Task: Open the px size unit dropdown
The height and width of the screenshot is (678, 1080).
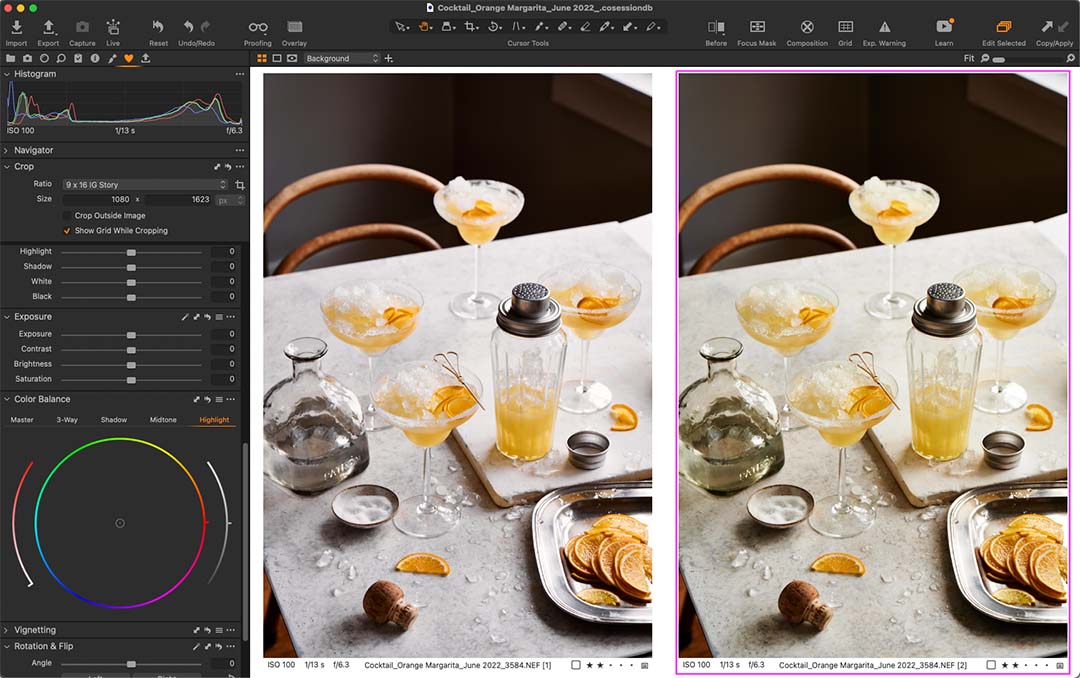Action: coord(230,200)
